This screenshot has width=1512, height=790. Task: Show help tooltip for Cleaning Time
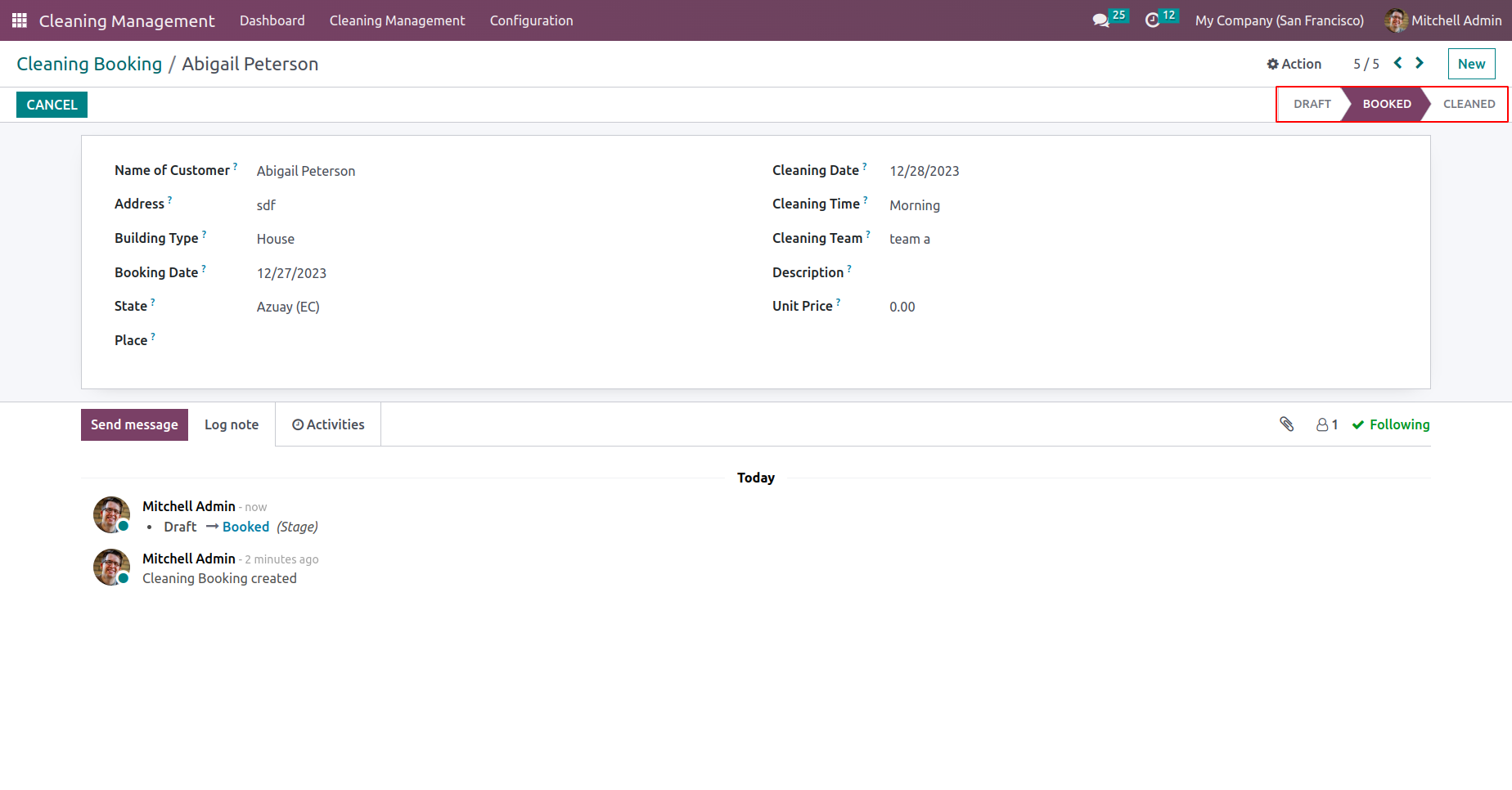[866, 200]
